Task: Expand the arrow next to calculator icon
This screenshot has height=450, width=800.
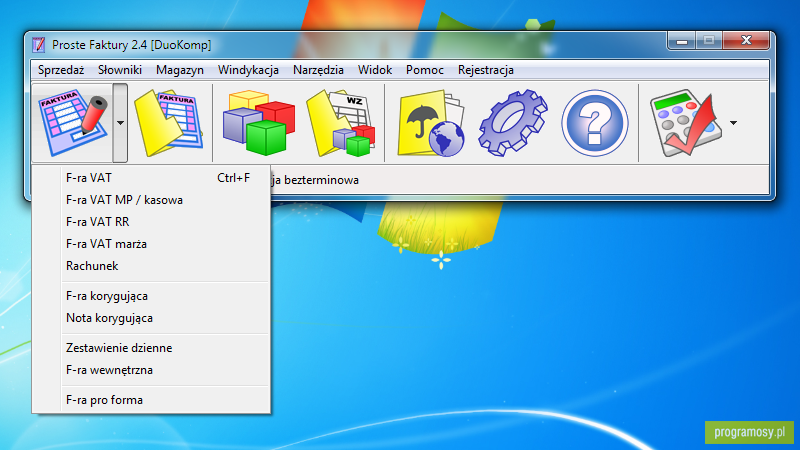Action: [x=733, y=123]
